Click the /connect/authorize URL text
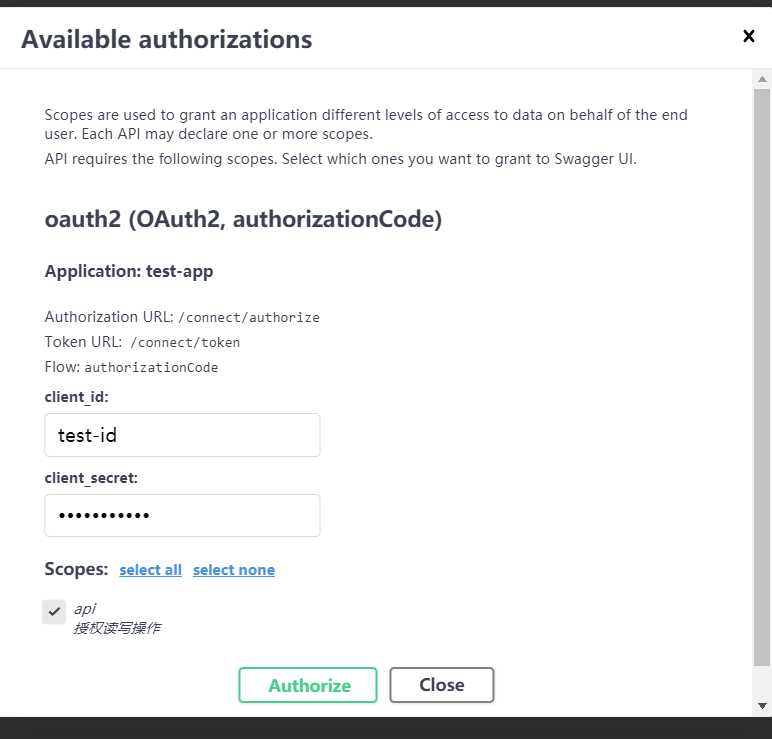 coord(249,318)
